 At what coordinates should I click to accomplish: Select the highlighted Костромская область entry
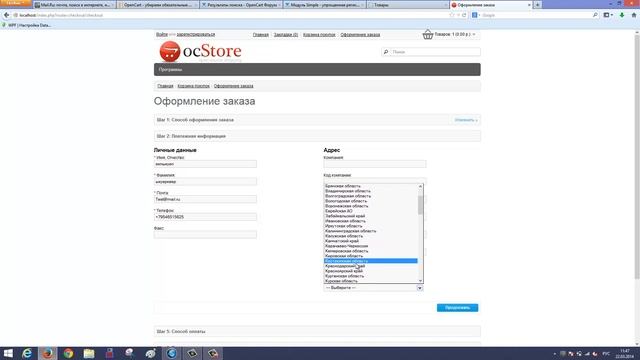pos(371,261)
